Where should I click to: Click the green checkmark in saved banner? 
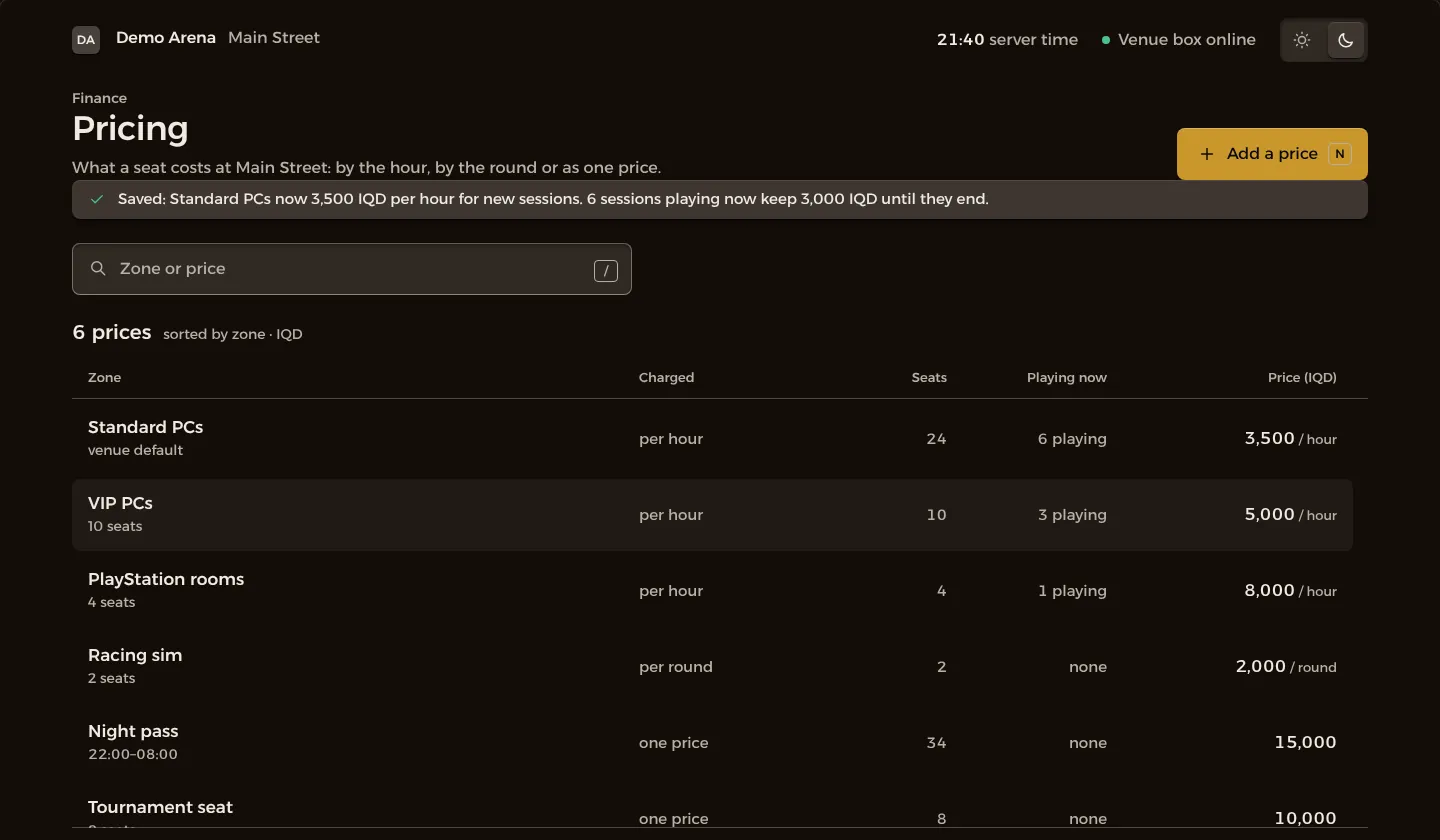coord(97,199)
